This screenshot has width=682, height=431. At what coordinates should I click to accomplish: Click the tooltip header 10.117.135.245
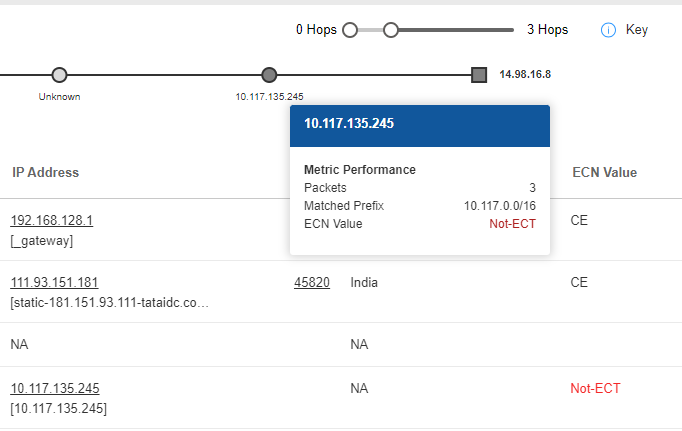click(x=349, y=125)
